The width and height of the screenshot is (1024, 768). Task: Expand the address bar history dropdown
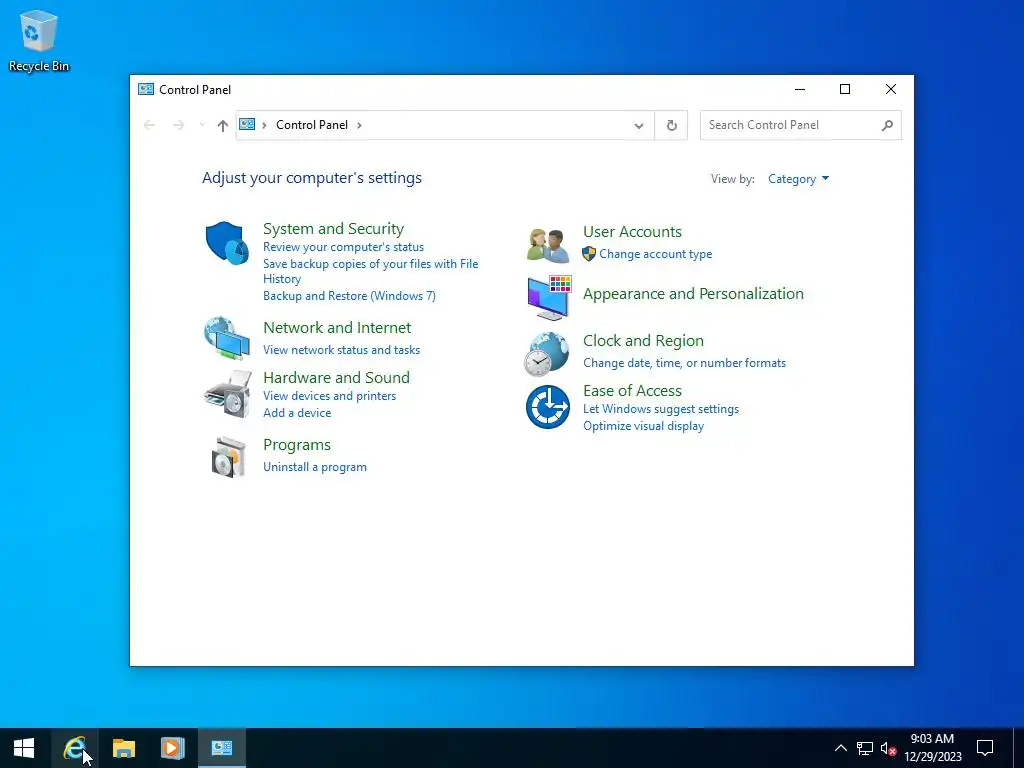639,125
